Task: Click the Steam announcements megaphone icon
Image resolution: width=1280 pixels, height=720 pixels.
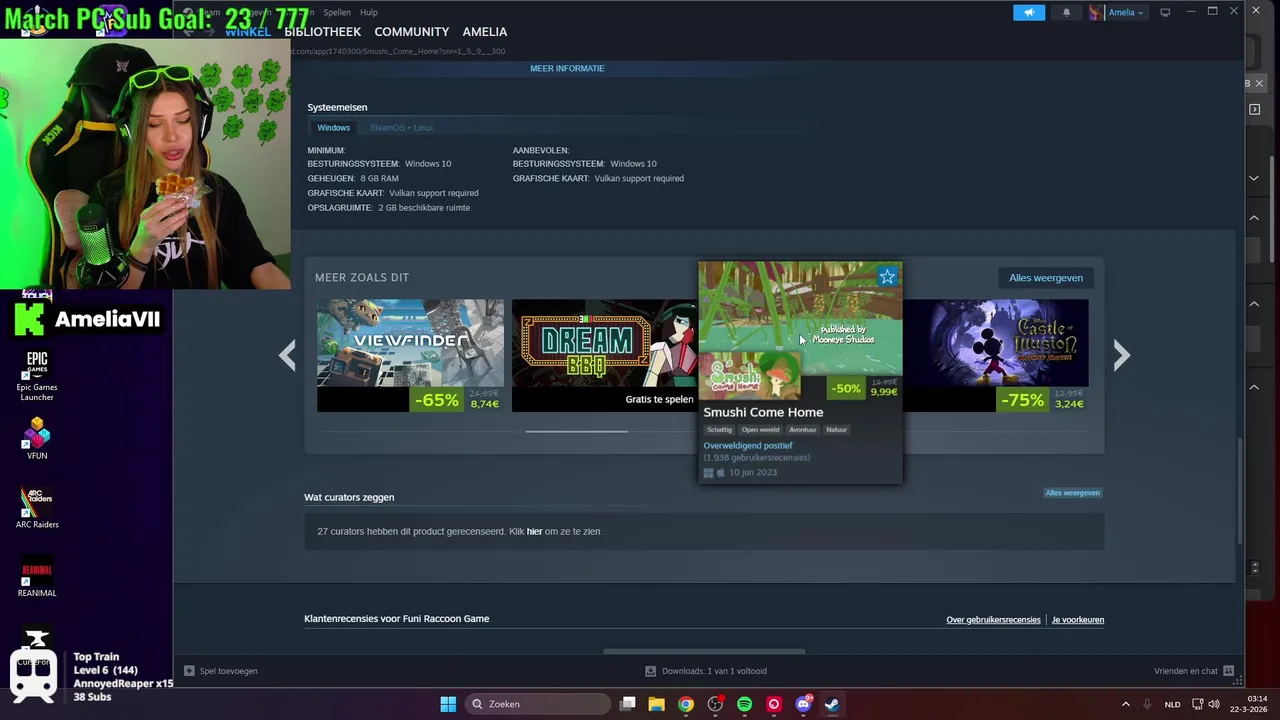Action: [x=1029, y=12]
